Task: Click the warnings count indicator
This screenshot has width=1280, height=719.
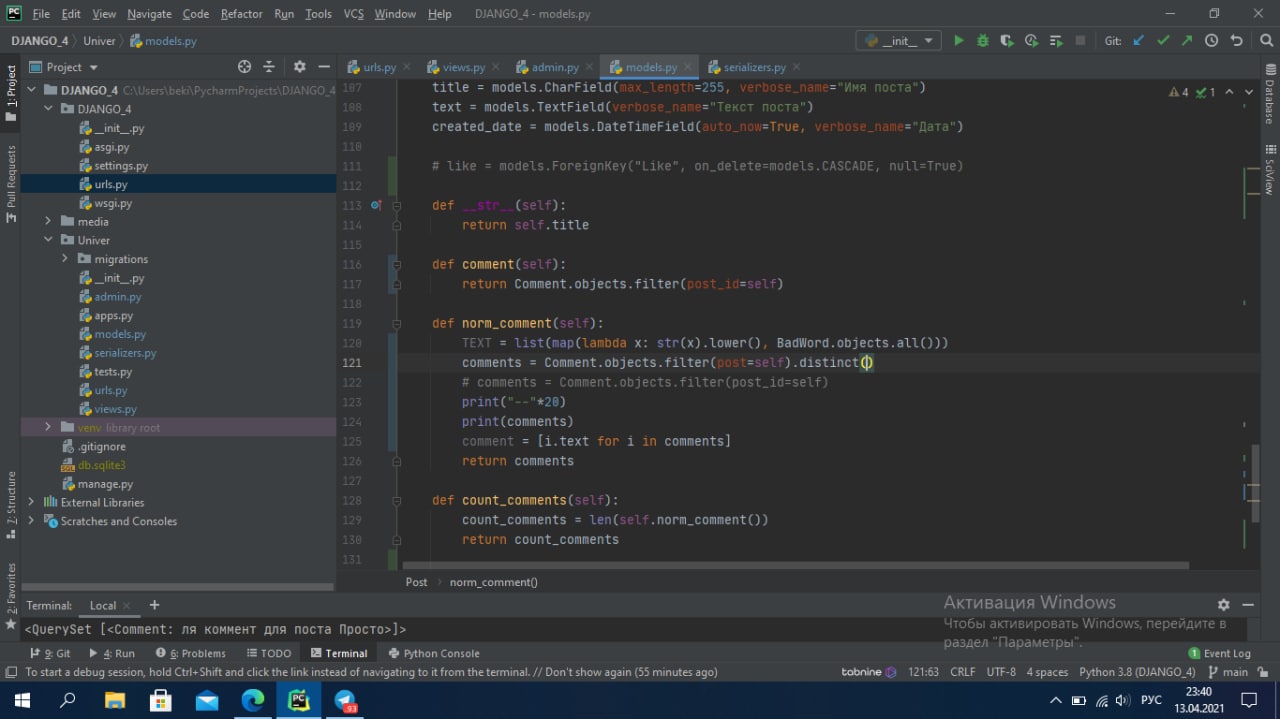Action: 1179,92
